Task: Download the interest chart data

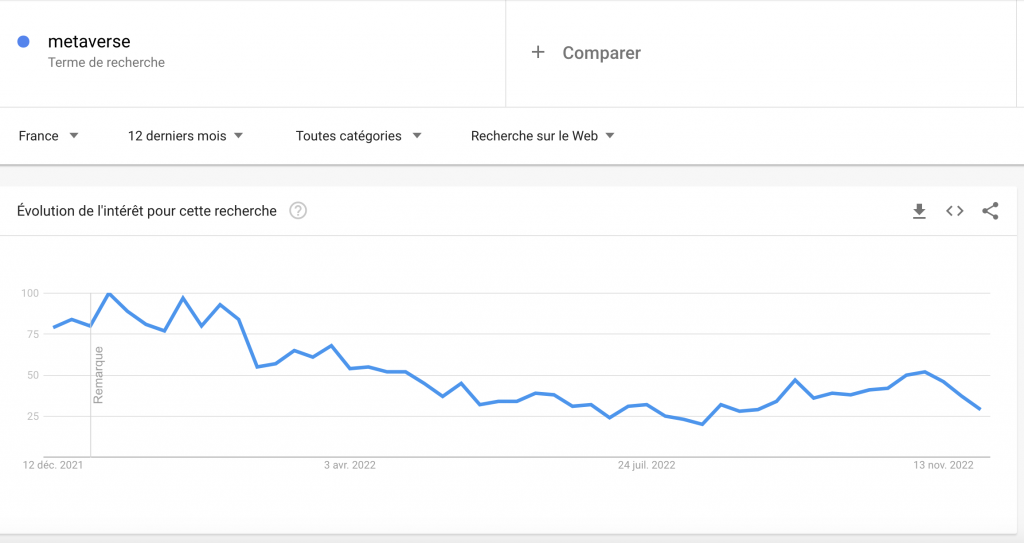Action: pos(919,211)
